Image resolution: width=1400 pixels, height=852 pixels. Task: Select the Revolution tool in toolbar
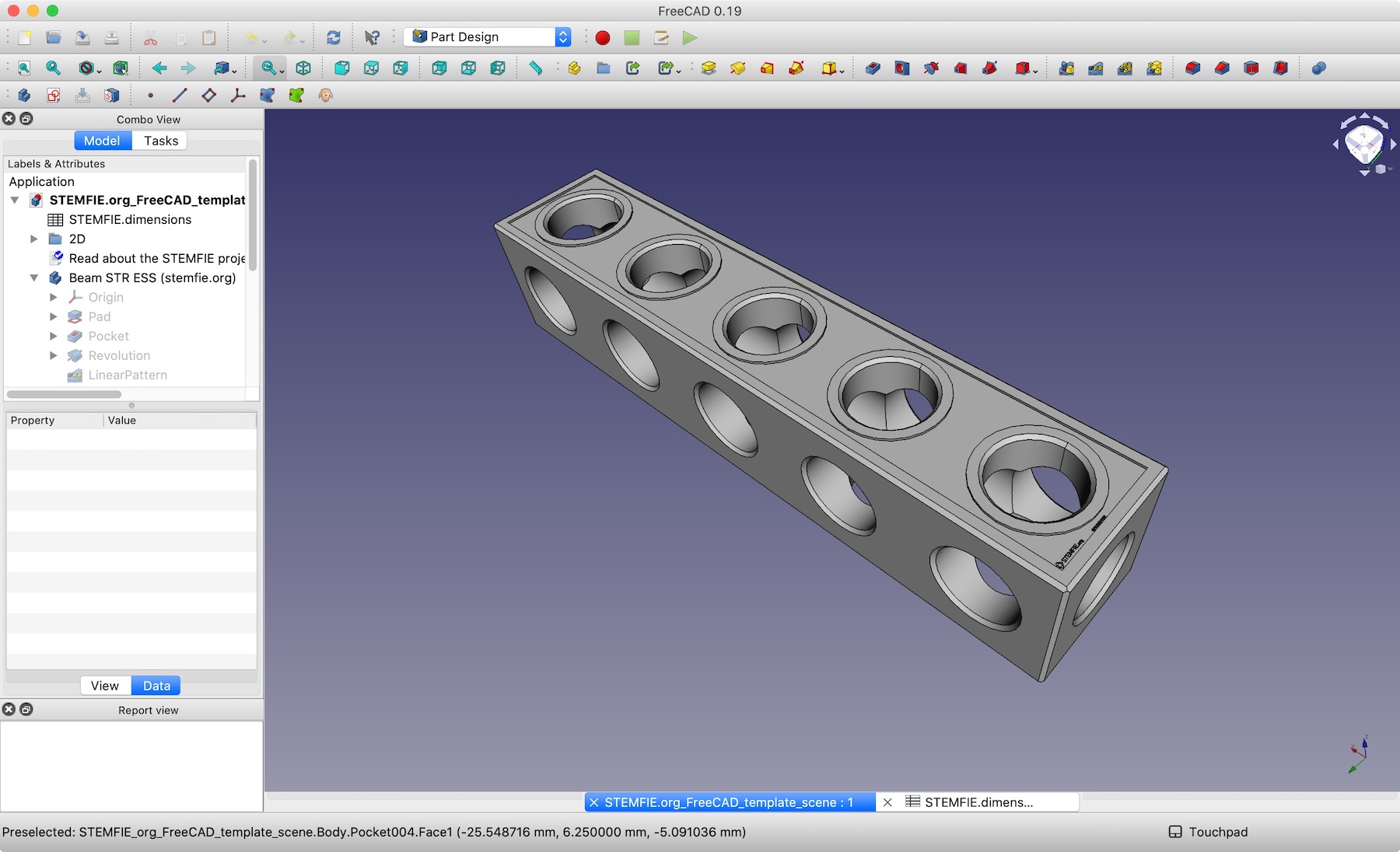point(738,68)
